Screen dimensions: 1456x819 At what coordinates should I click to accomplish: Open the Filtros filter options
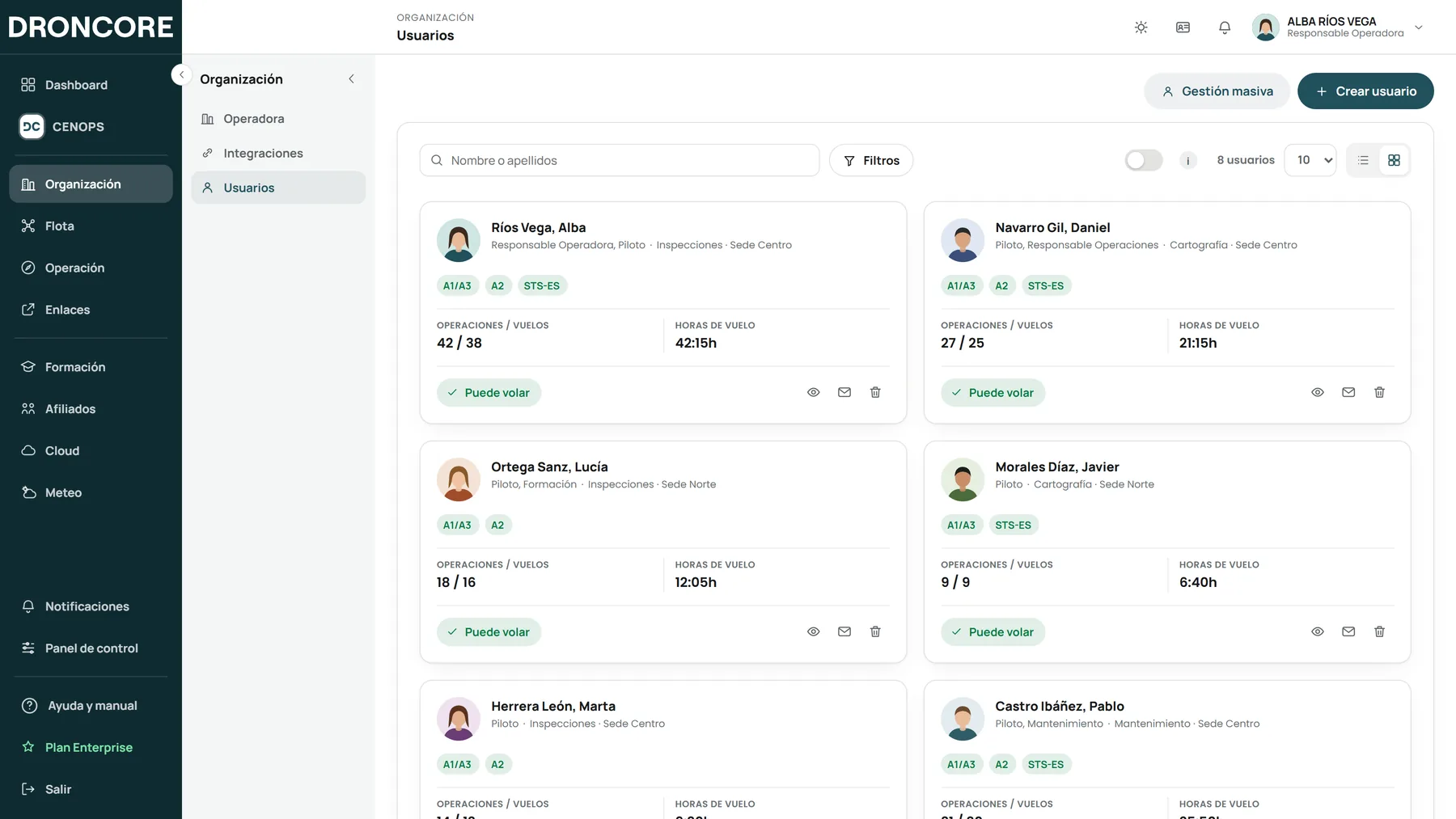tap(871, 160)
